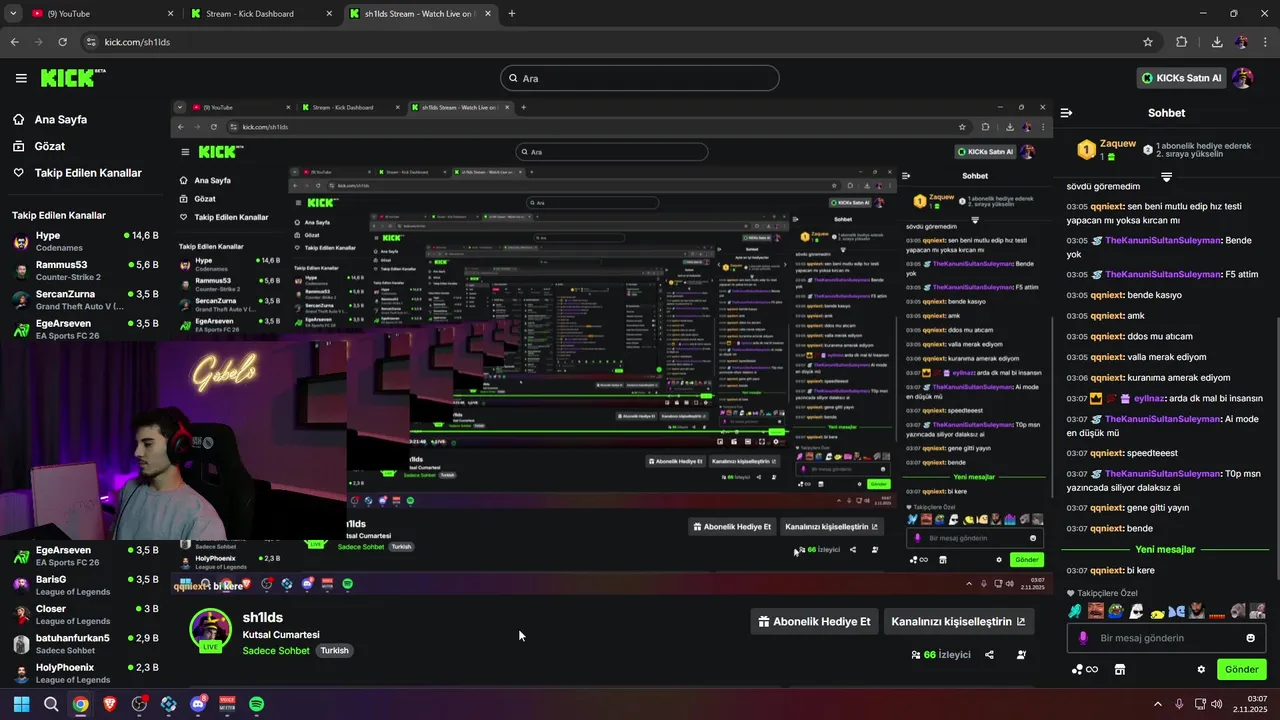Open Brave browser from taskbar
Viewport: 1280px width, 720px height.
[x=109, y=704]
